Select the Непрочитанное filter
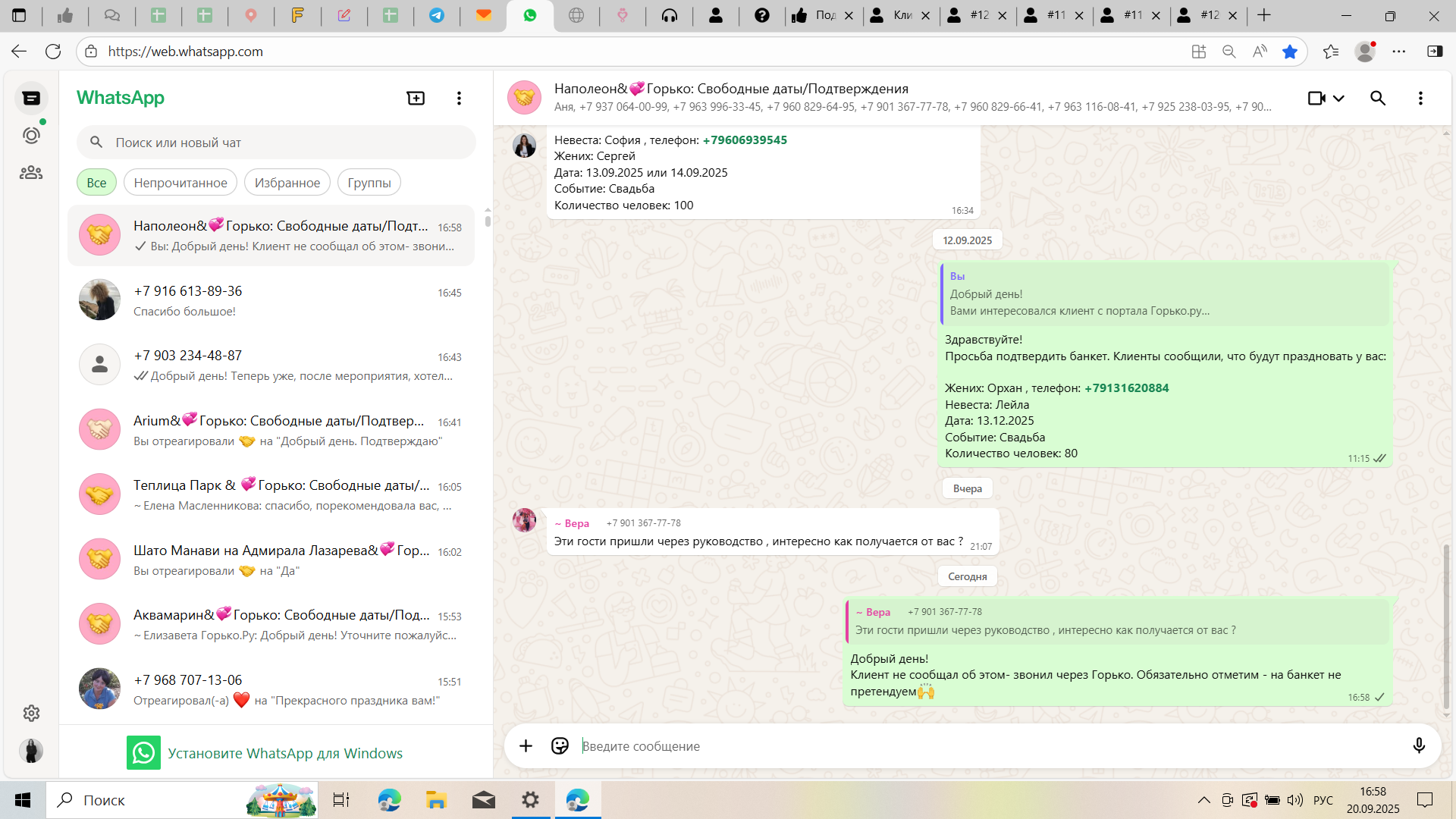 pyautogui.click(x=180, y=183)
